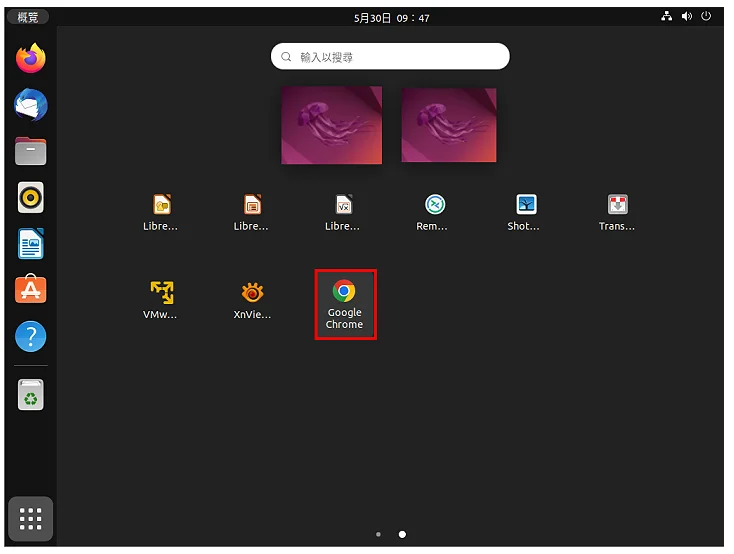734x554 pixels.
Task: Open the power menu icon
Action: pyautogui.click(x=706, y=16)
